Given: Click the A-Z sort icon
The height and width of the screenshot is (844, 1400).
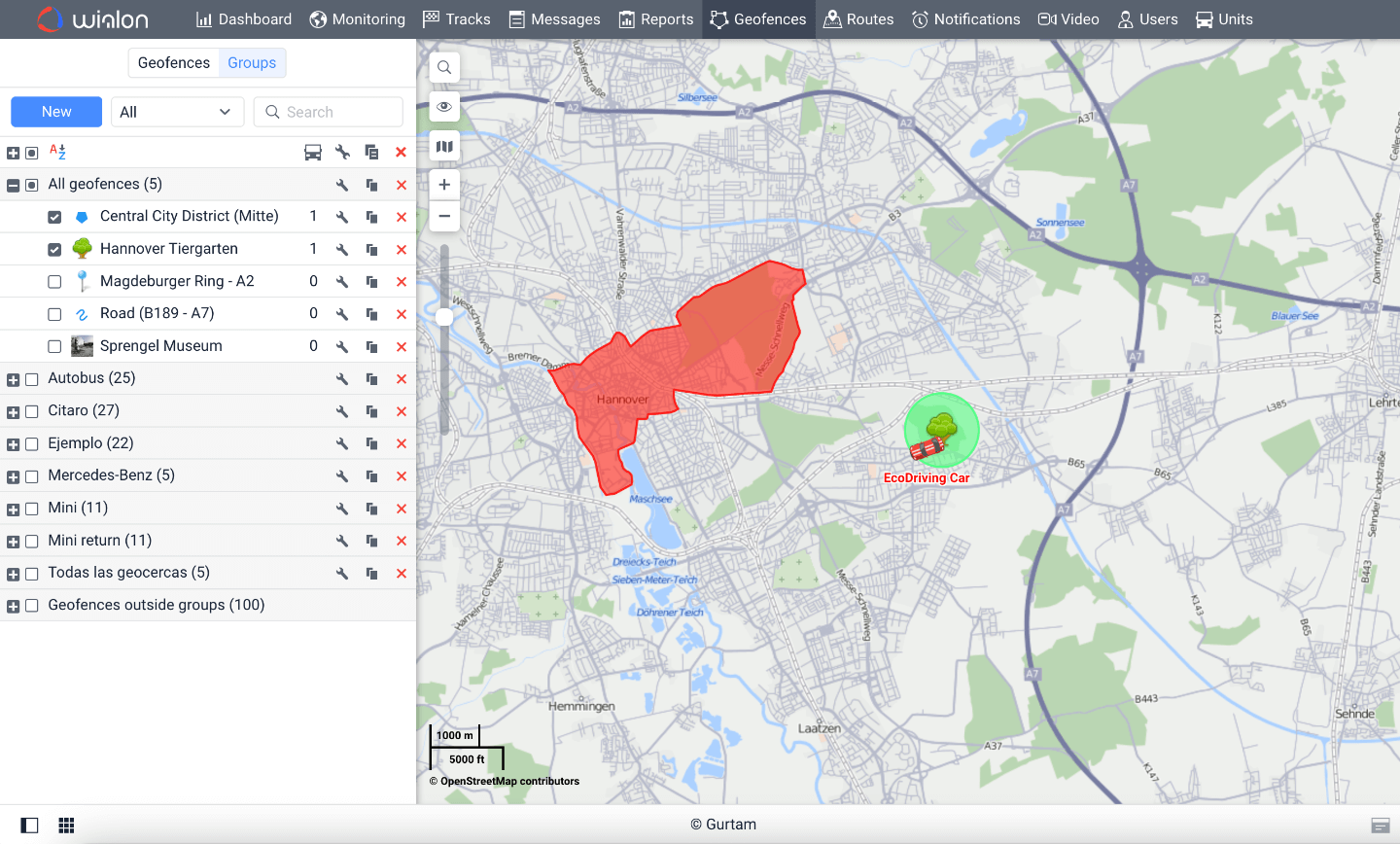Looking at the screenshot, I should tap(56, 152).
